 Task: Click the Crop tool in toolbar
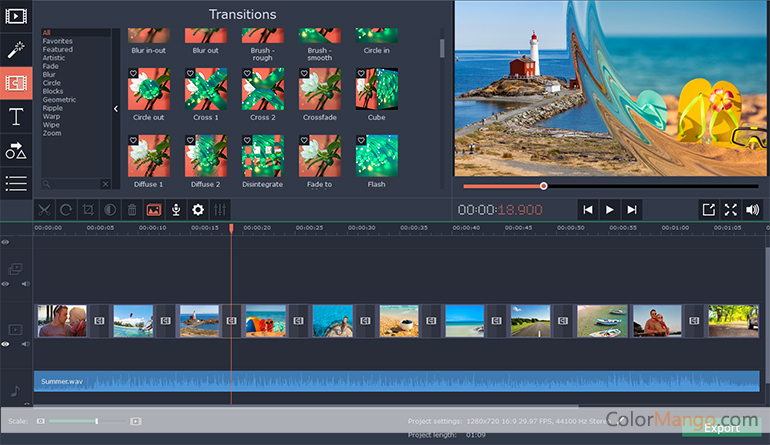pyautogui.click(x=88, y=210)
